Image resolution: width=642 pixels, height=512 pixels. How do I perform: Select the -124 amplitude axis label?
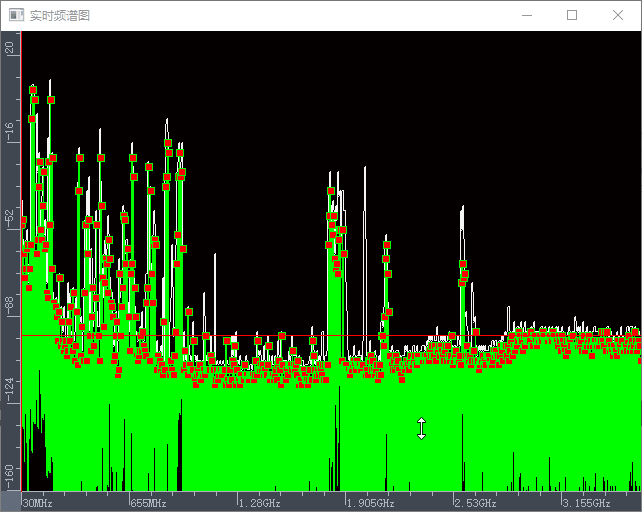coord(11,389)
